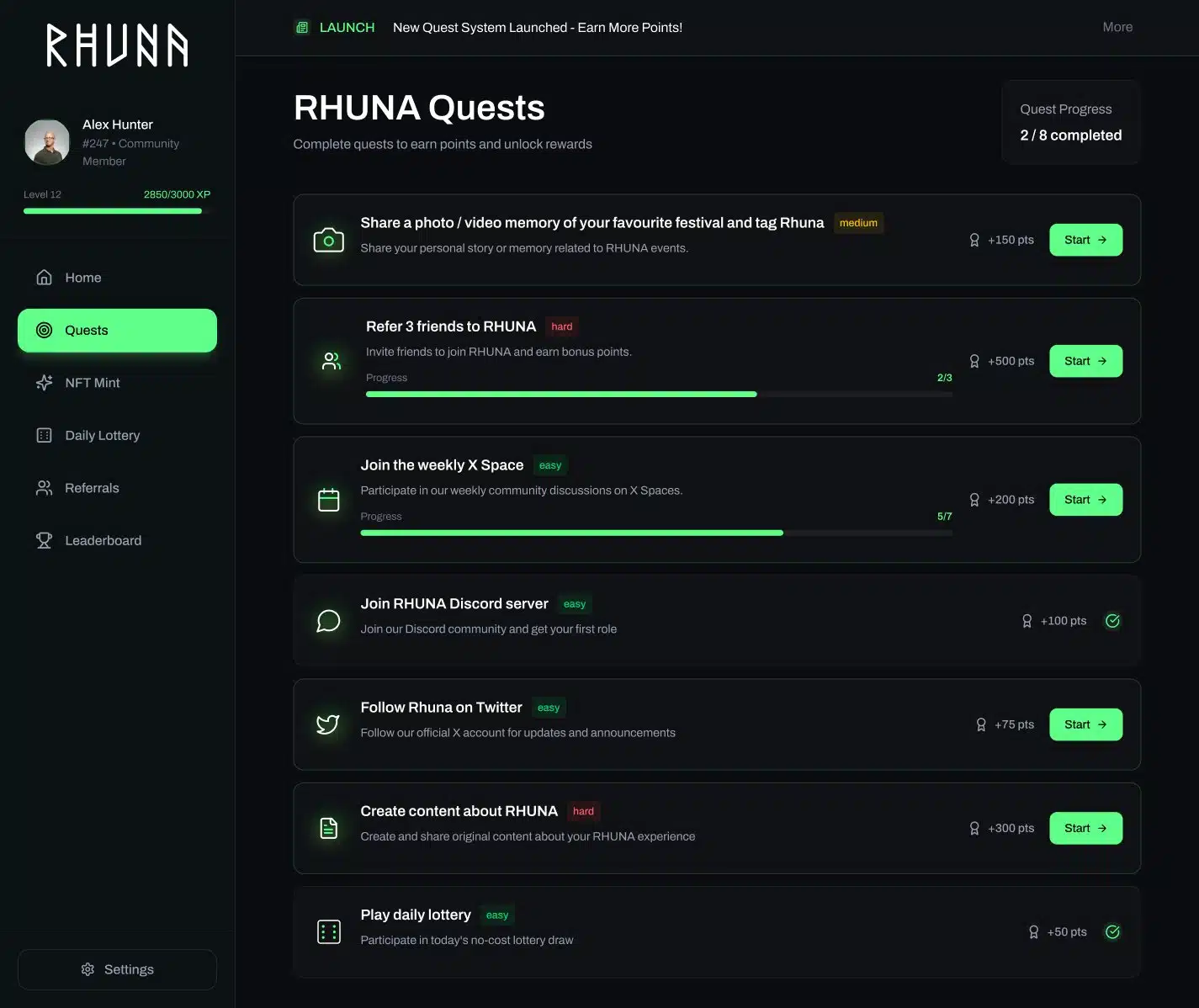Click the dice icon on Play daily lottery

(328, 932)
